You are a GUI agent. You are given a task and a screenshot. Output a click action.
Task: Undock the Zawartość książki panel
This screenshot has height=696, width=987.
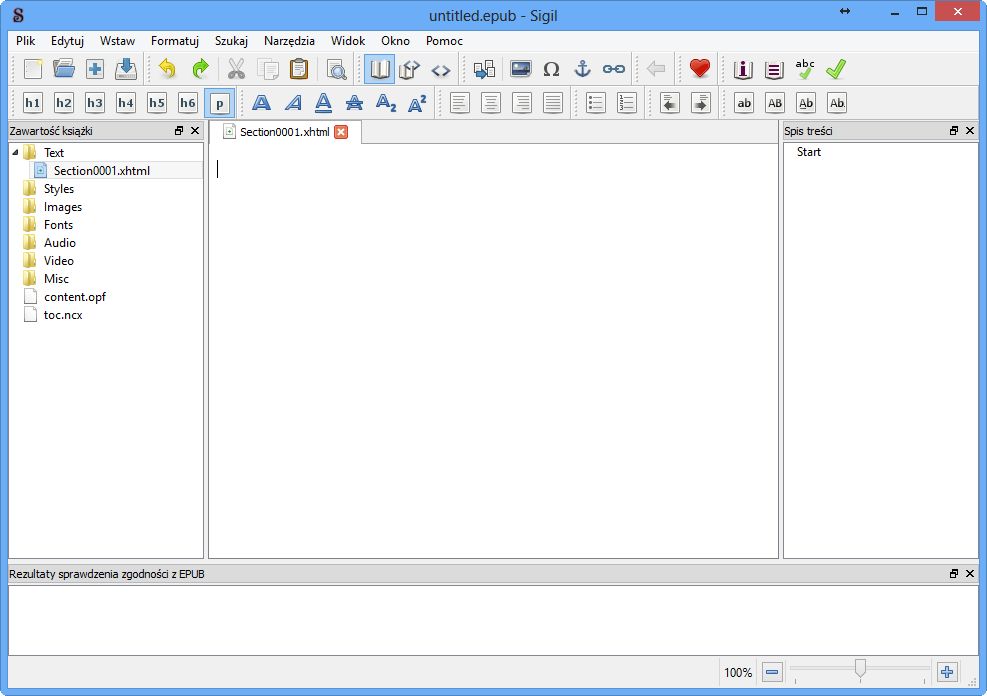click(179, 131)
